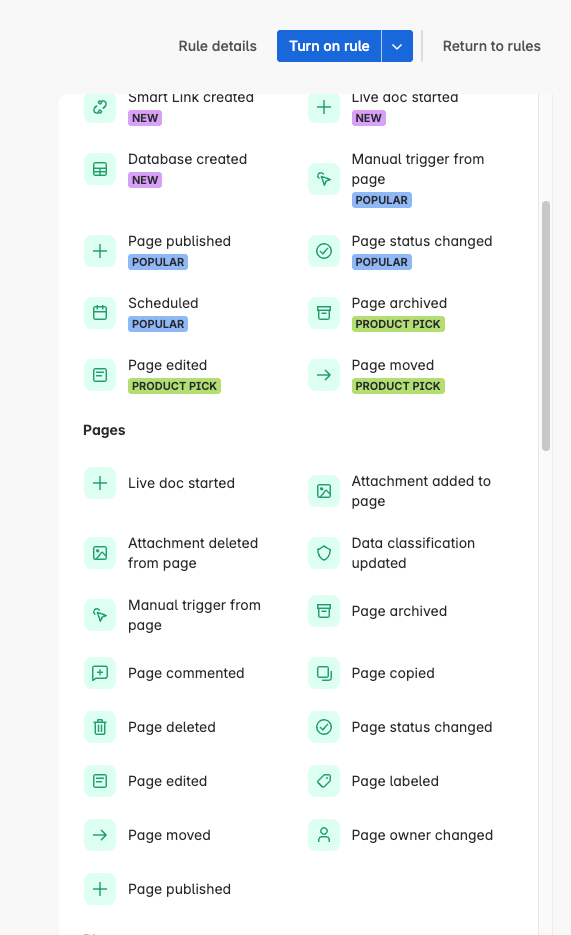Select the Page commented speech bubble icon
Viewport: 571px width, 935px height.
100,673
